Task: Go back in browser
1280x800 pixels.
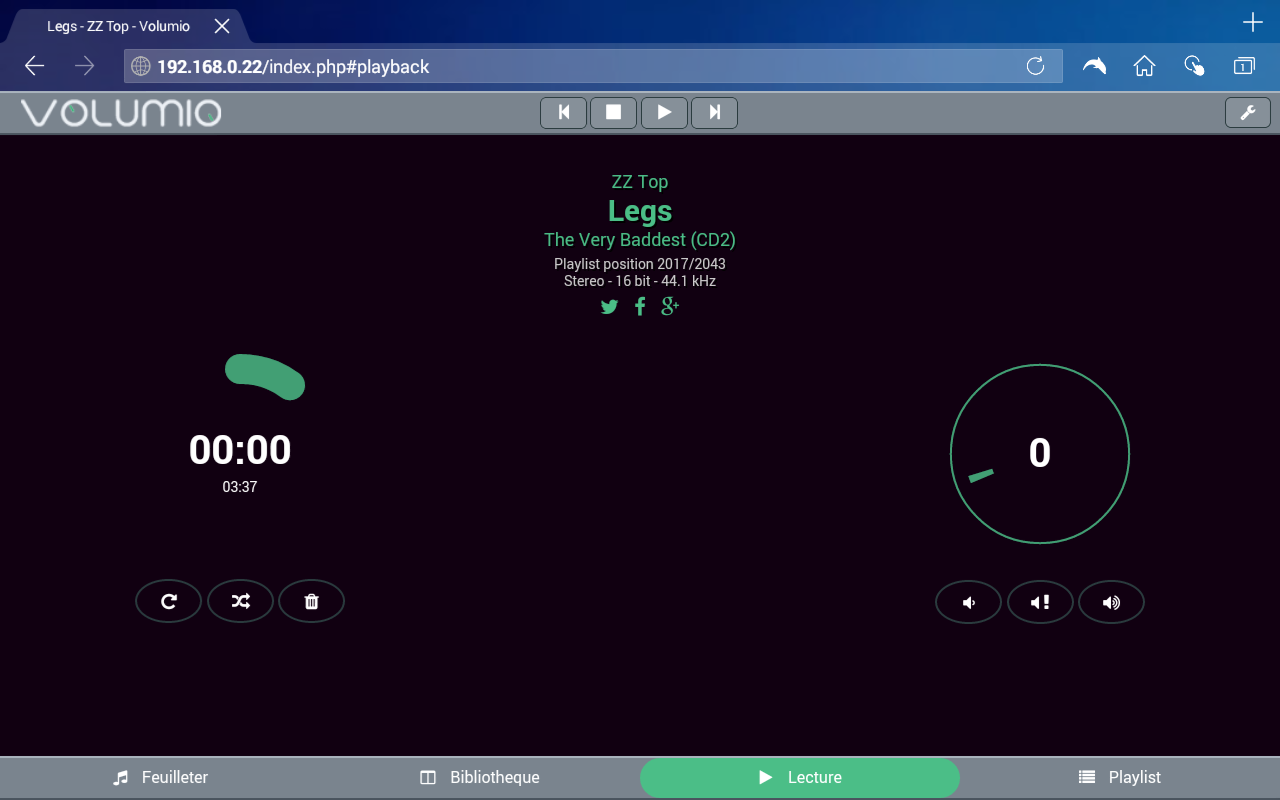Action: (x=35, y=66)
